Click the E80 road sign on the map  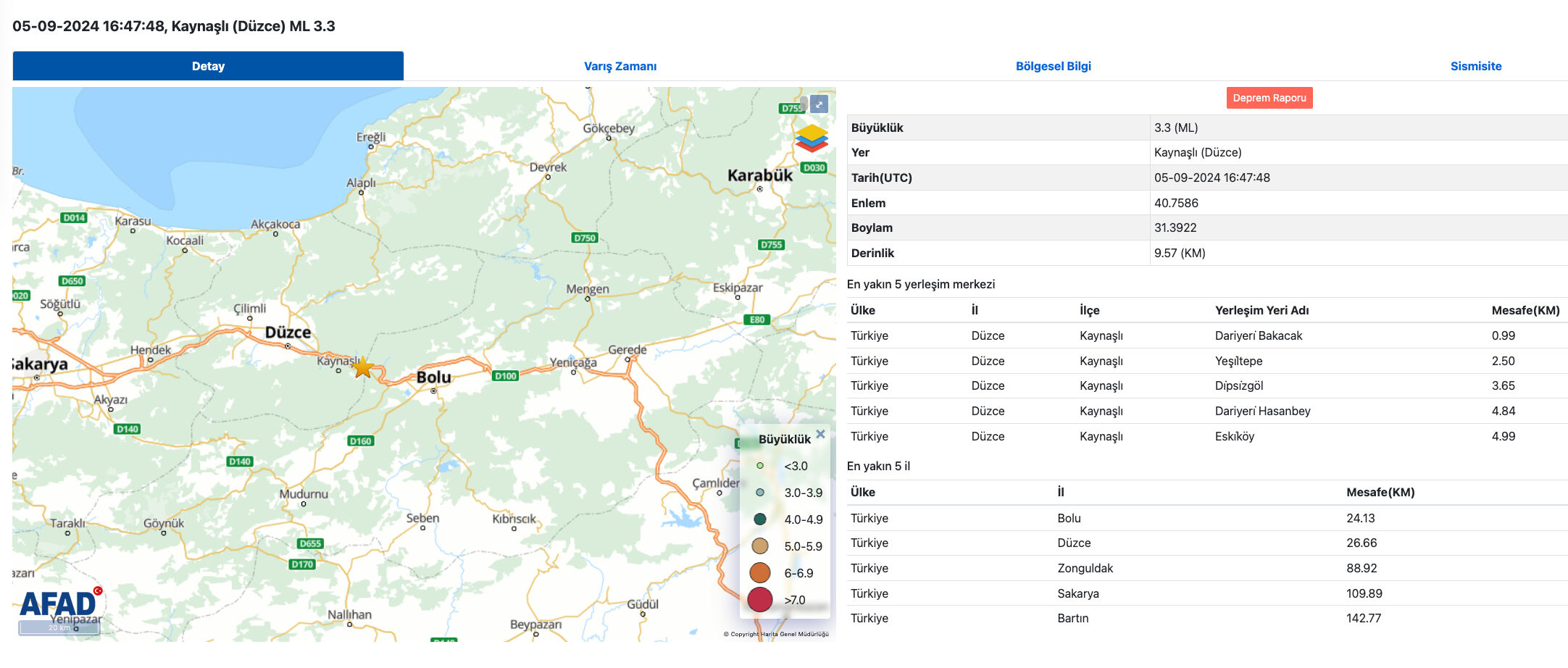[x=756, y=320]
